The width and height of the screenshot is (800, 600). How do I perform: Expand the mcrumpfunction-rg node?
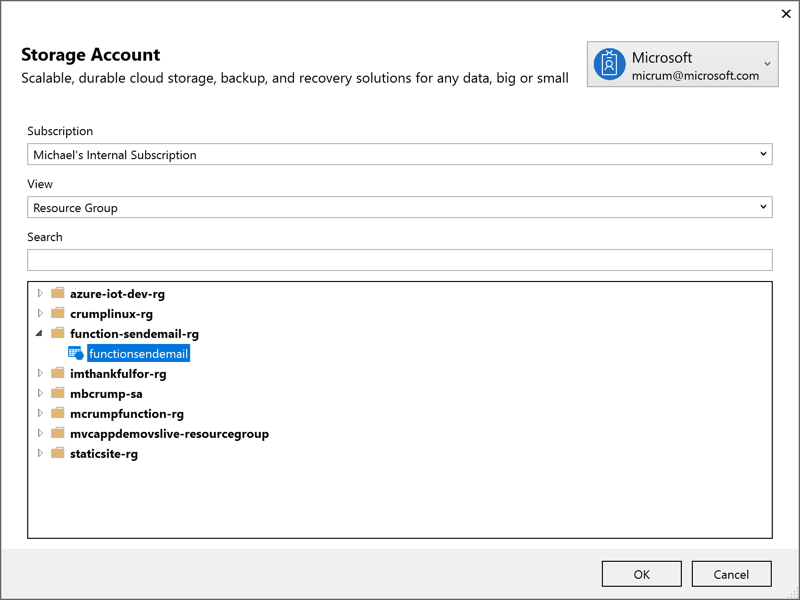(40, 413)
